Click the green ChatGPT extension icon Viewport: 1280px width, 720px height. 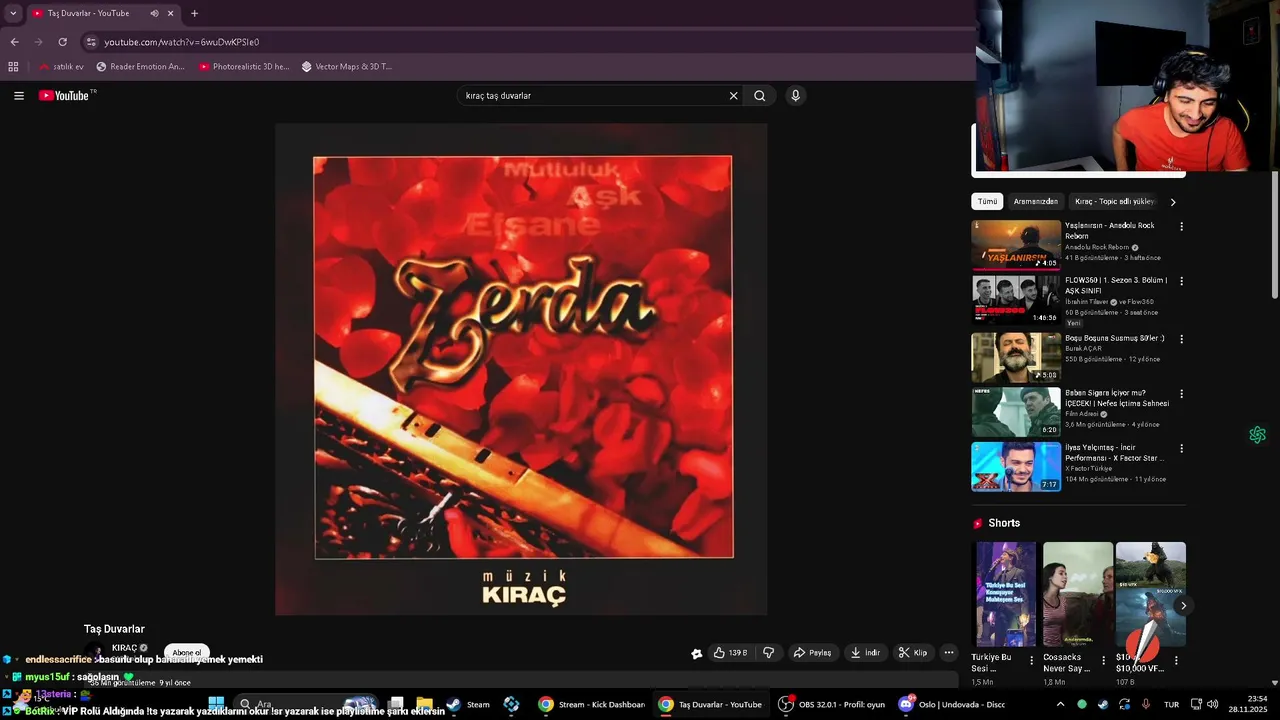[1257, 435]
